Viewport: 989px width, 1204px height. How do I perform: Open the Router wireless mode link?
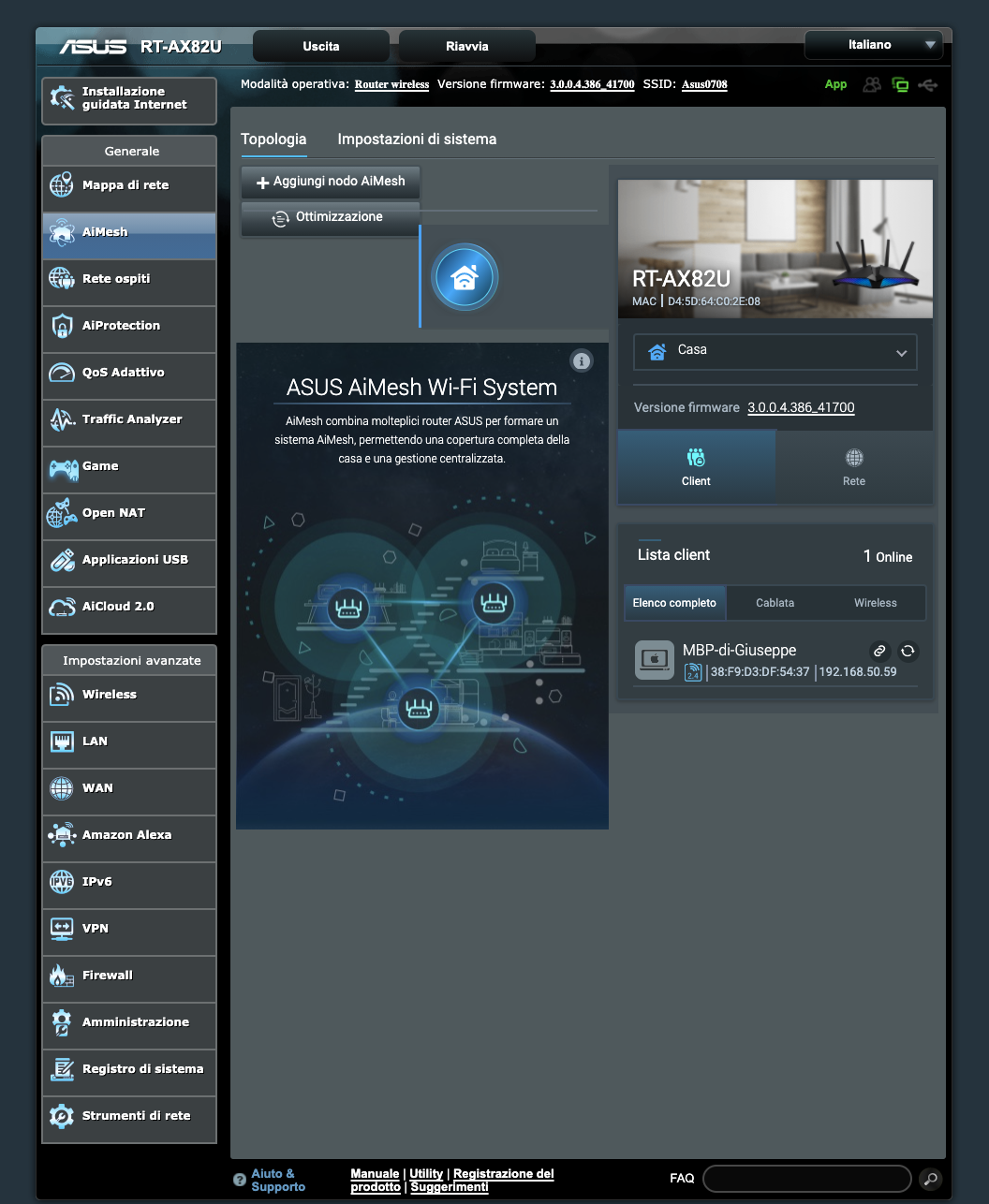[x=391, y=84]
